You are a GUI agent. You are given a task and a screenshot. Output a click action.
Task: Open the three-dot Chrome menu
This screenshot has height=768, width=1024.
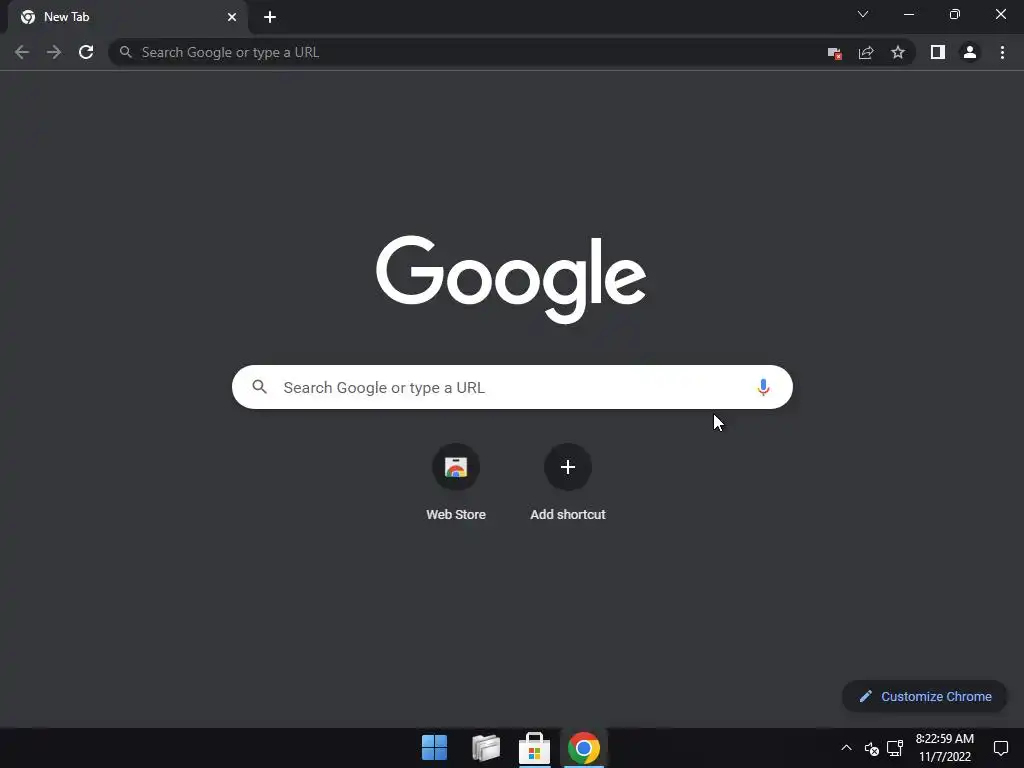[x=1002, y=52]
